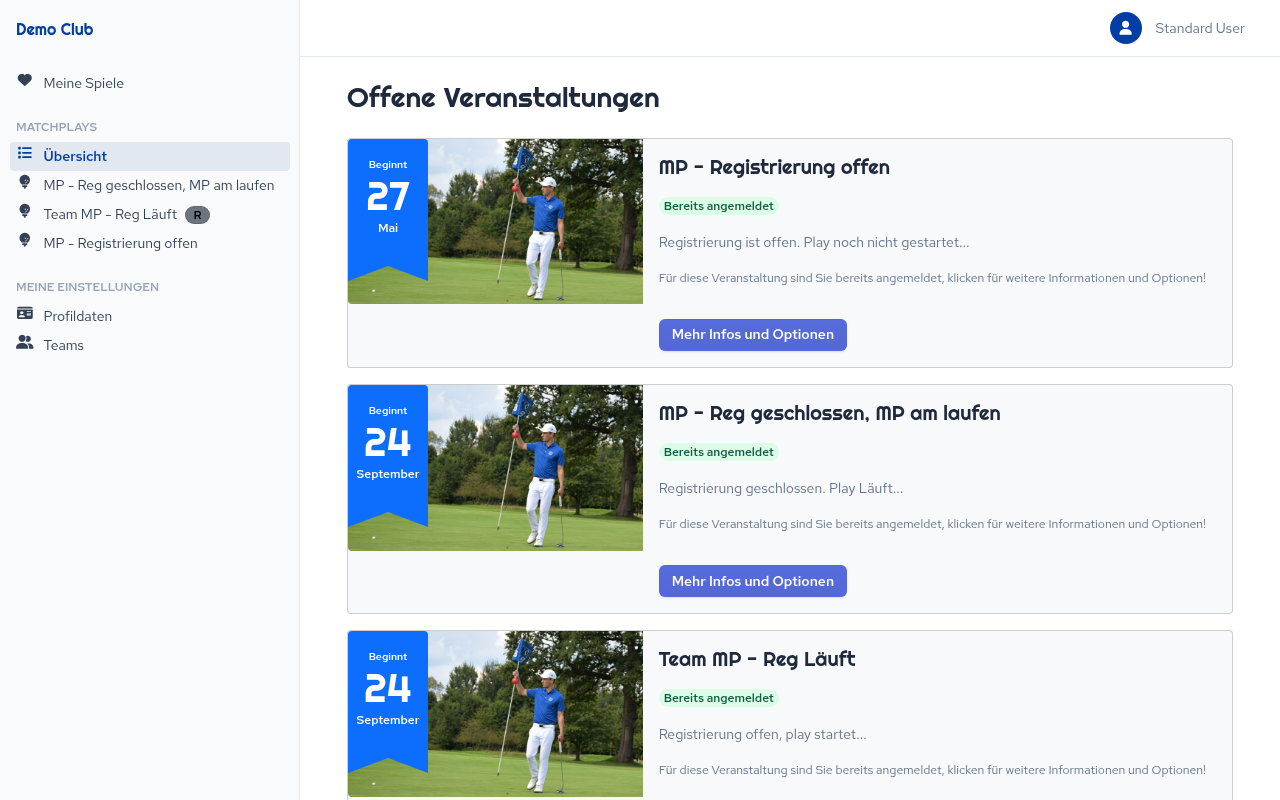Image resolution: width=1280 pixels, height=800 pixels.
Task: Click the golfer photo on Team MP - Reg Läuft card
Action: point(536,713)
